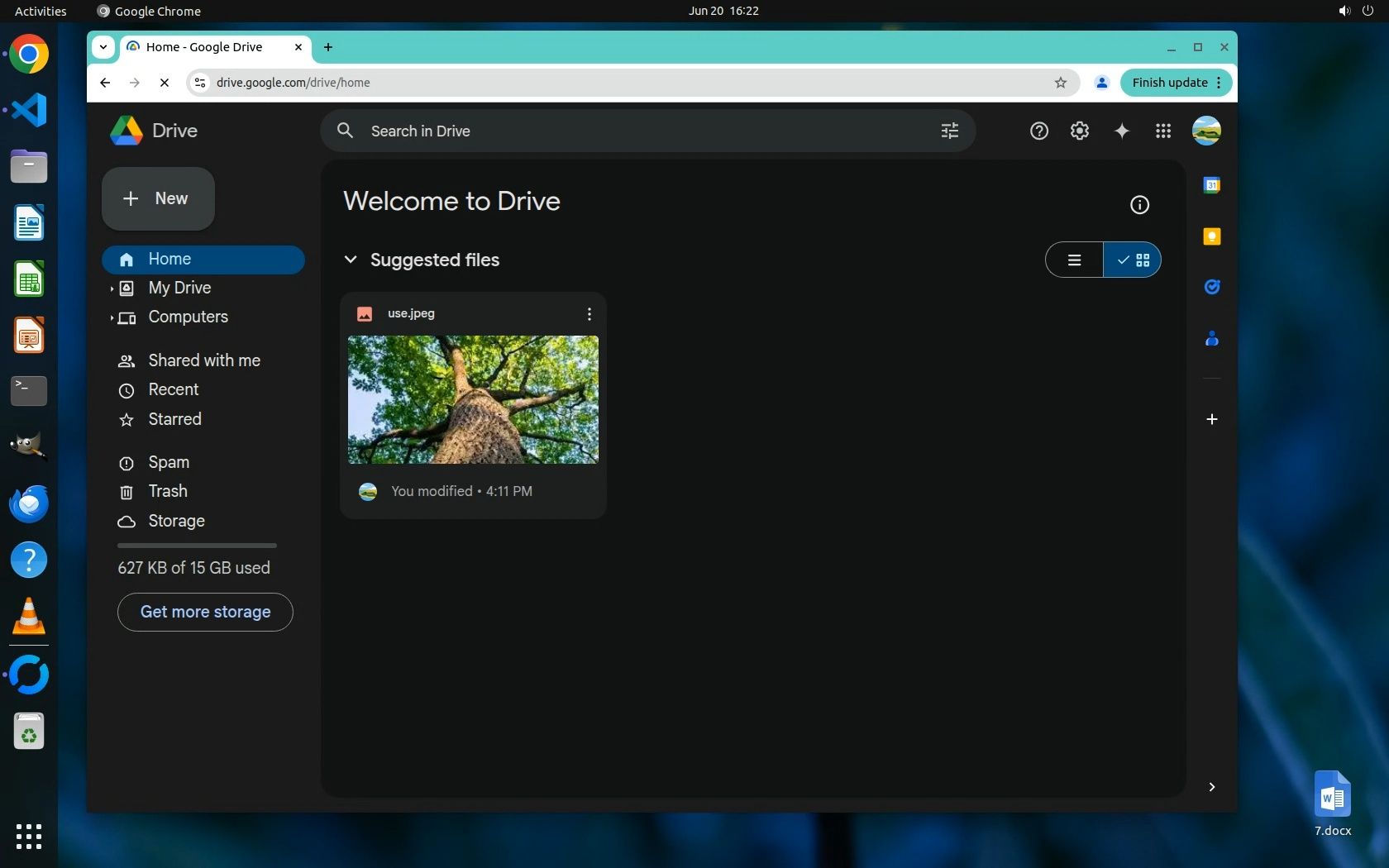Open the Shared with me section

[203, 360]
